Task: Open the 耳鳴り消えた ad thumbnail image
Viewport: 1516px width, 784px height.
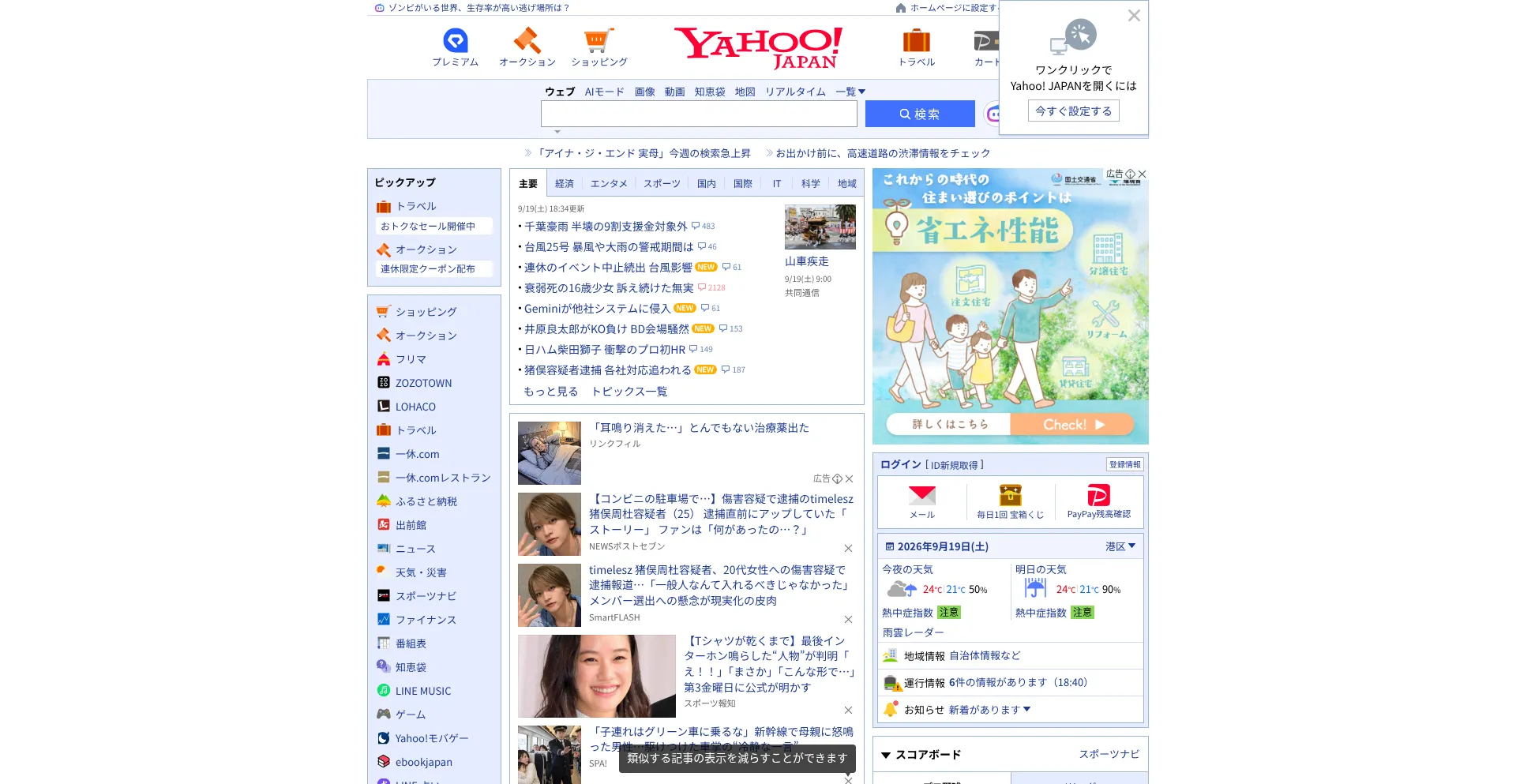Action: pos(550,453)
